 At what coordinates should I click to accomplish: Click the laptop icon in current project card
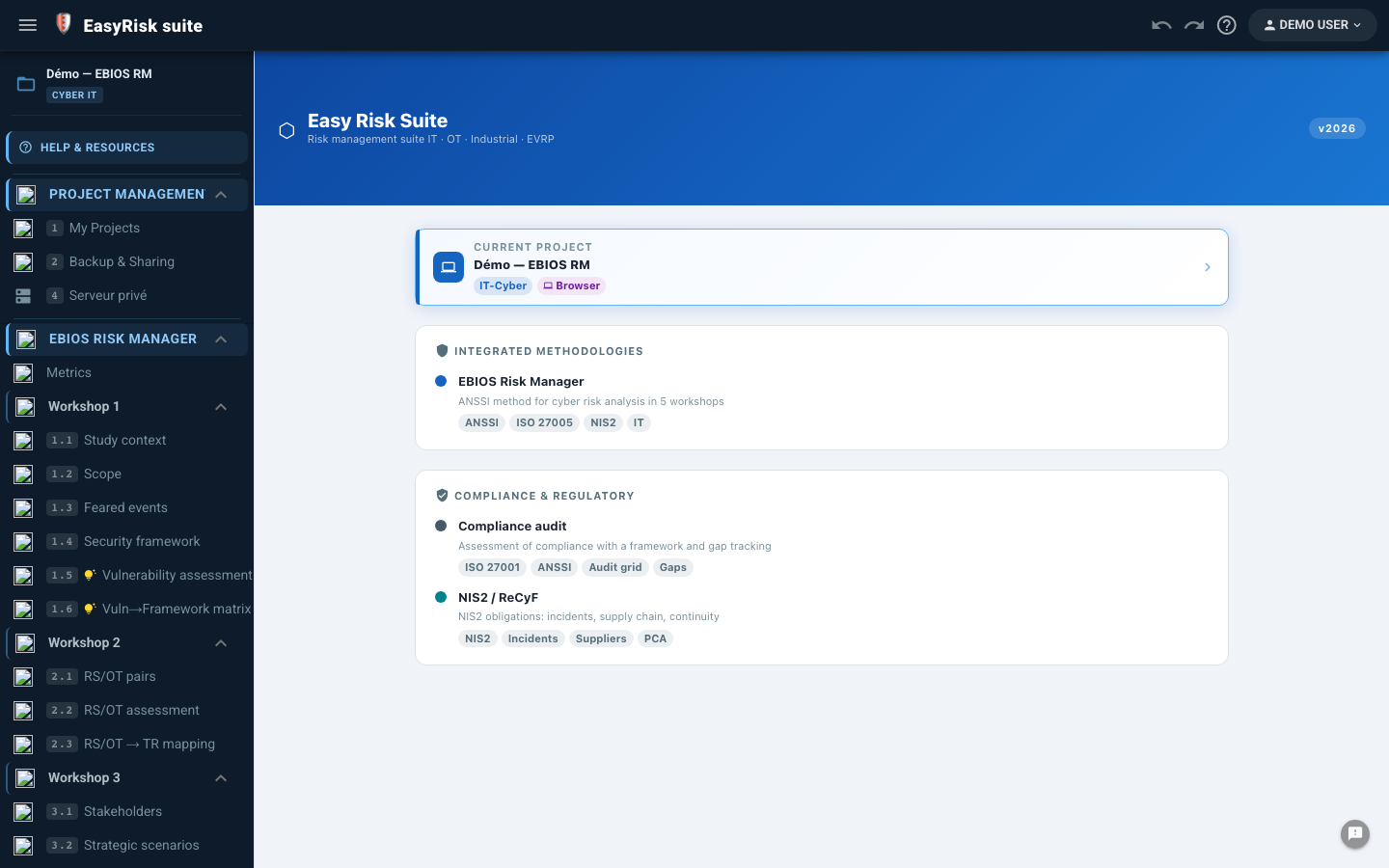pyautogui.click(x=449, y=267)
